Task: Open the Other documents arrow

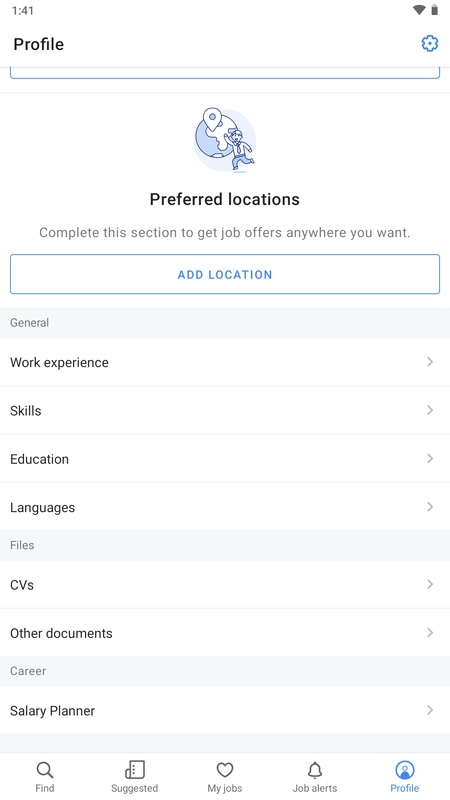Action: [430, 633]
